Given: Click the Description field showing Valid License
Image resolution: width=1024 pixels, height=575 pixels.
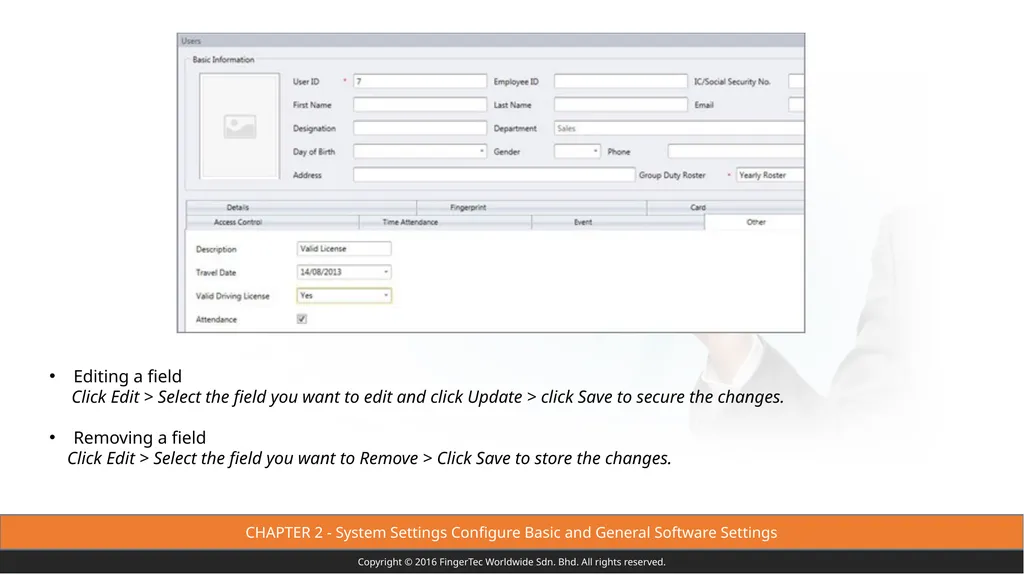Looking at the screenshot, I should (344, 249).
